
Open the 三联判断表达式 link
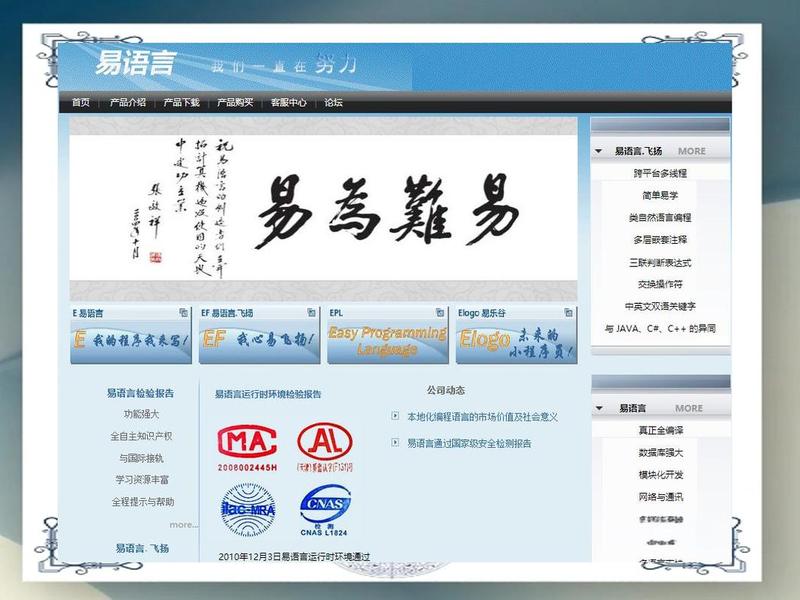[660, 262]
